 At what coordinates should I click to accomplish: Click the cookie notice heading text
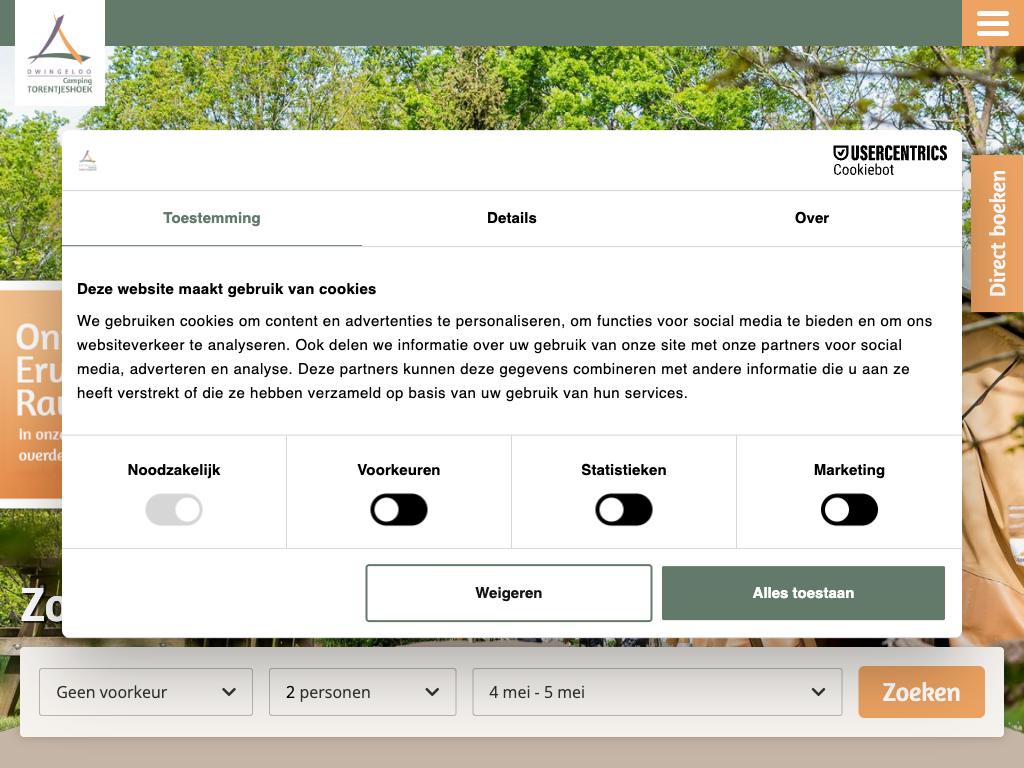click(x=227, y=289)
